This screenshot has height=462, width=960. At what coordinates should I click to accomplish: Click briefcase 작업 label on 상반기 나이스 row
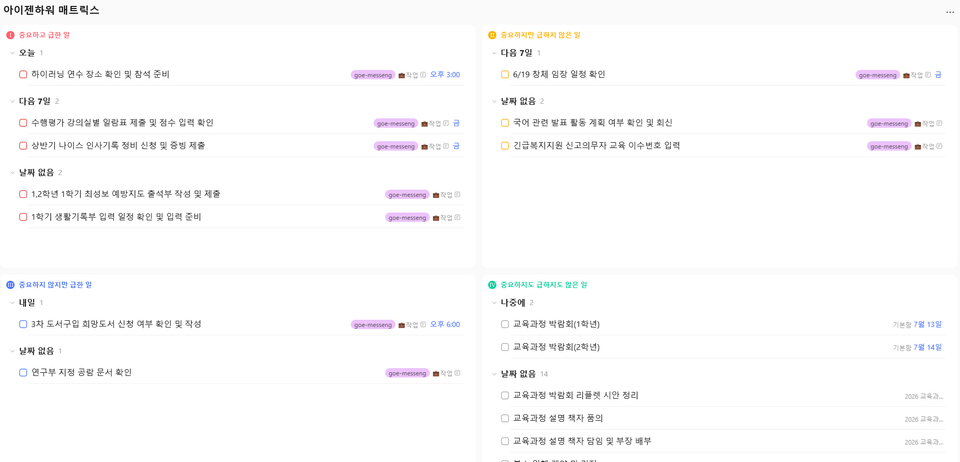click(x=430, y=146)
